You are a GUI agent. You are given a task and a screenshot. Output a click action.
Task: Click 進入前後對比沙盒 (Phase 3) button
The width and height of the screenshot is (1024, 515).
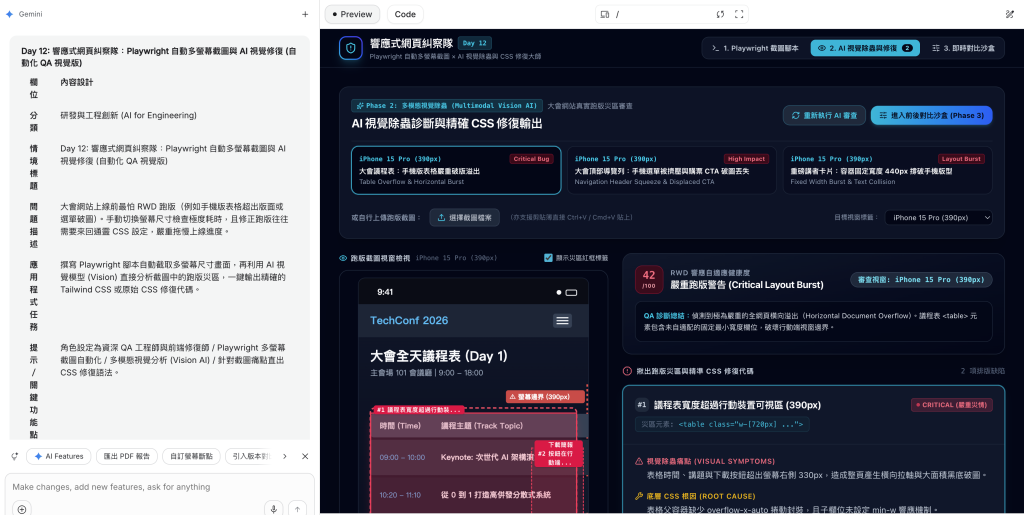(x=931, y=116)
